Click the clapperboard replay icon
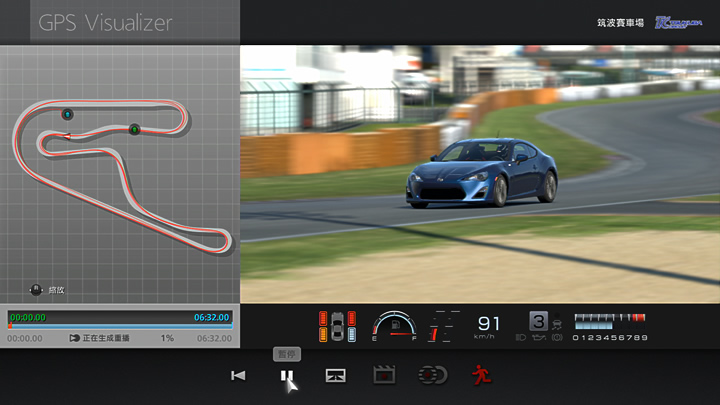Image resolution: width=720 pixels, height=405 pixels. pyautogui.click(x=384, y=376)
